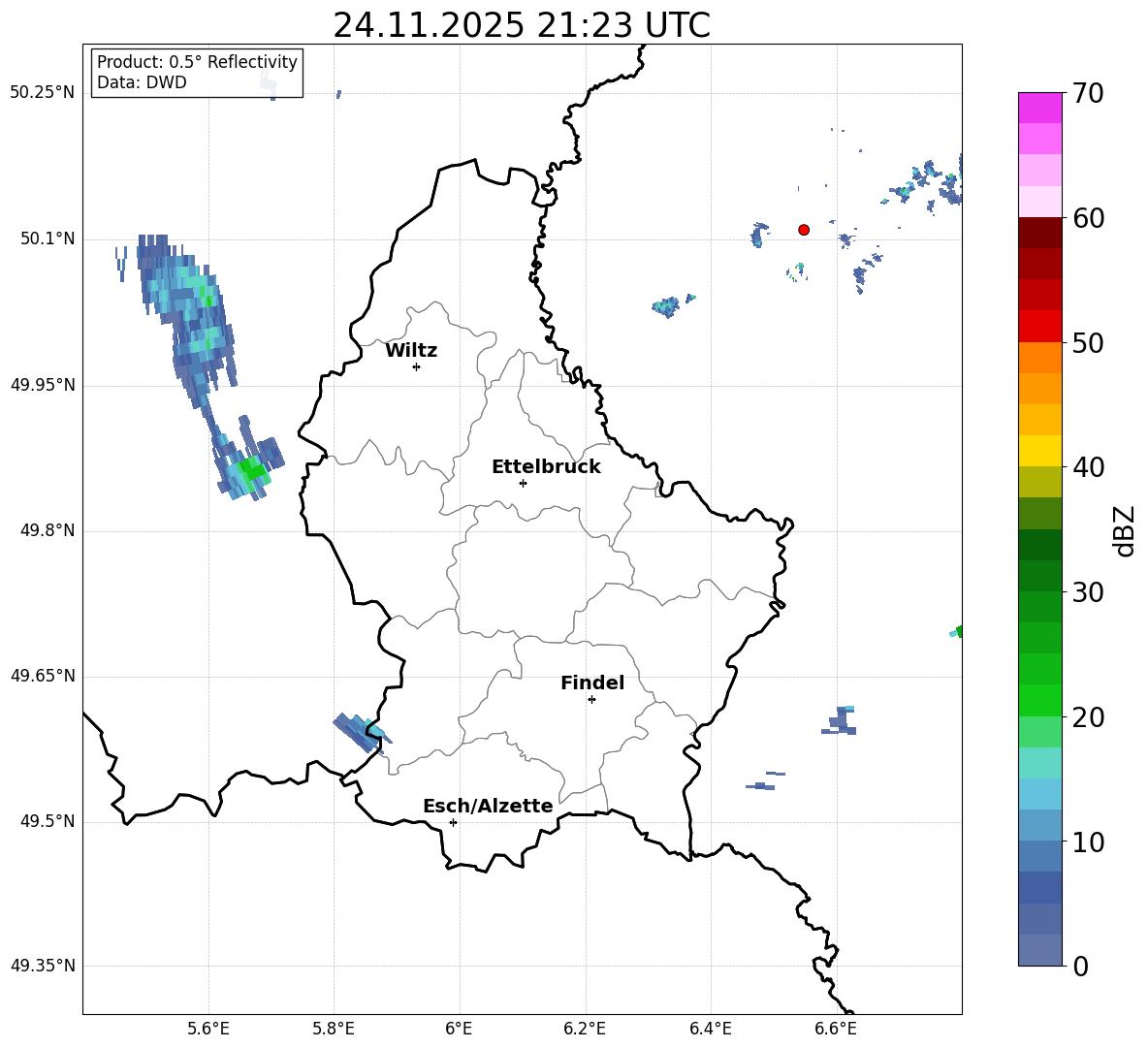The image size is (1148, 1048).
Task: Click the Product: 0.5° Reflectivity text
Action: coord(197,62)
